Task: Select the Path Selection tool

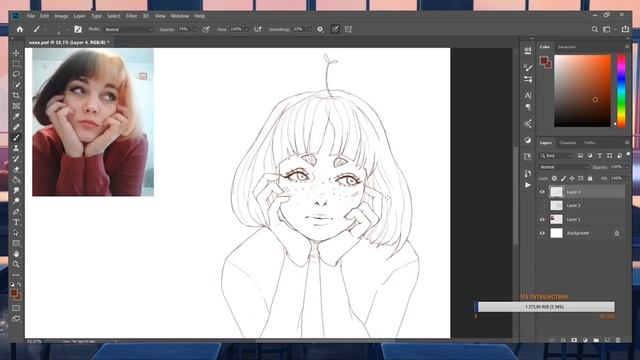Action: click(x=16, y=233)
